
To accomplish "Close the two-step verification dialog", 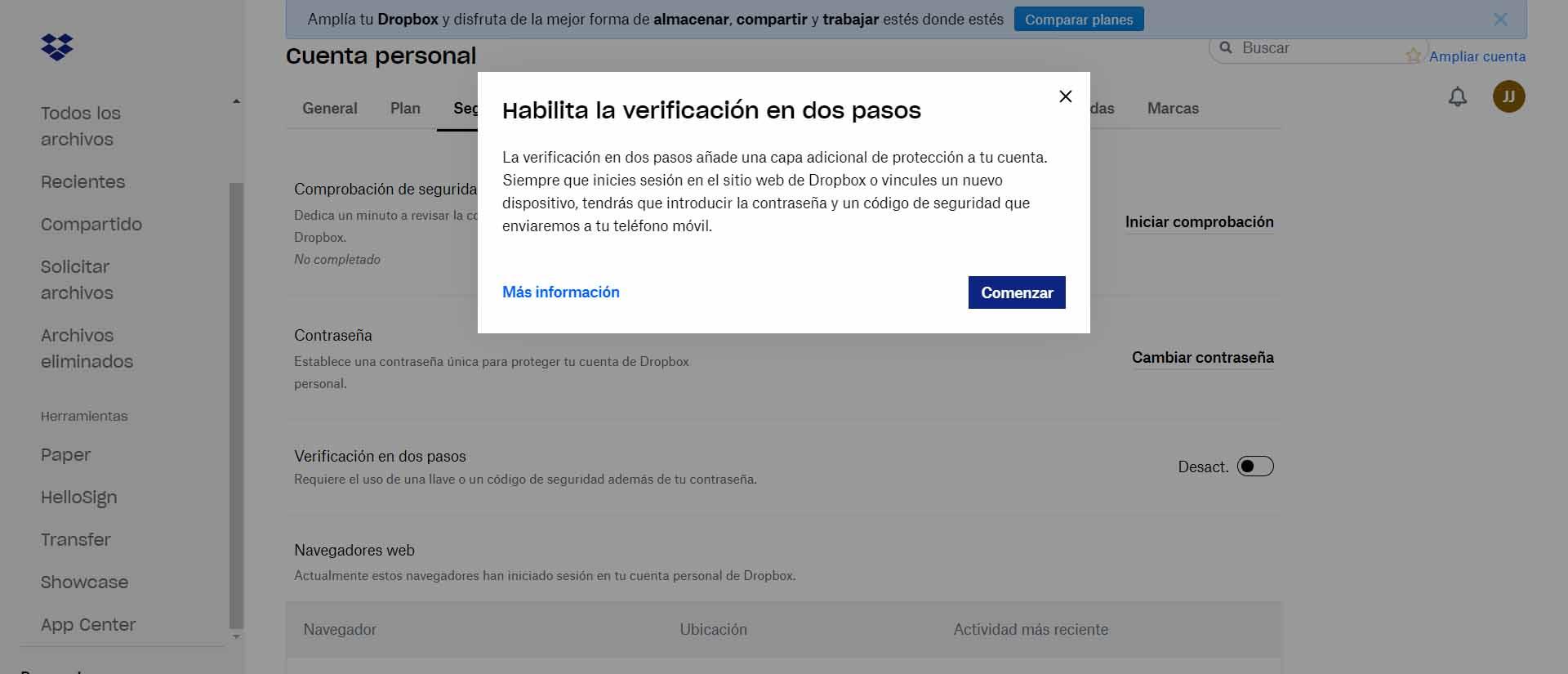I will 1066,96.
